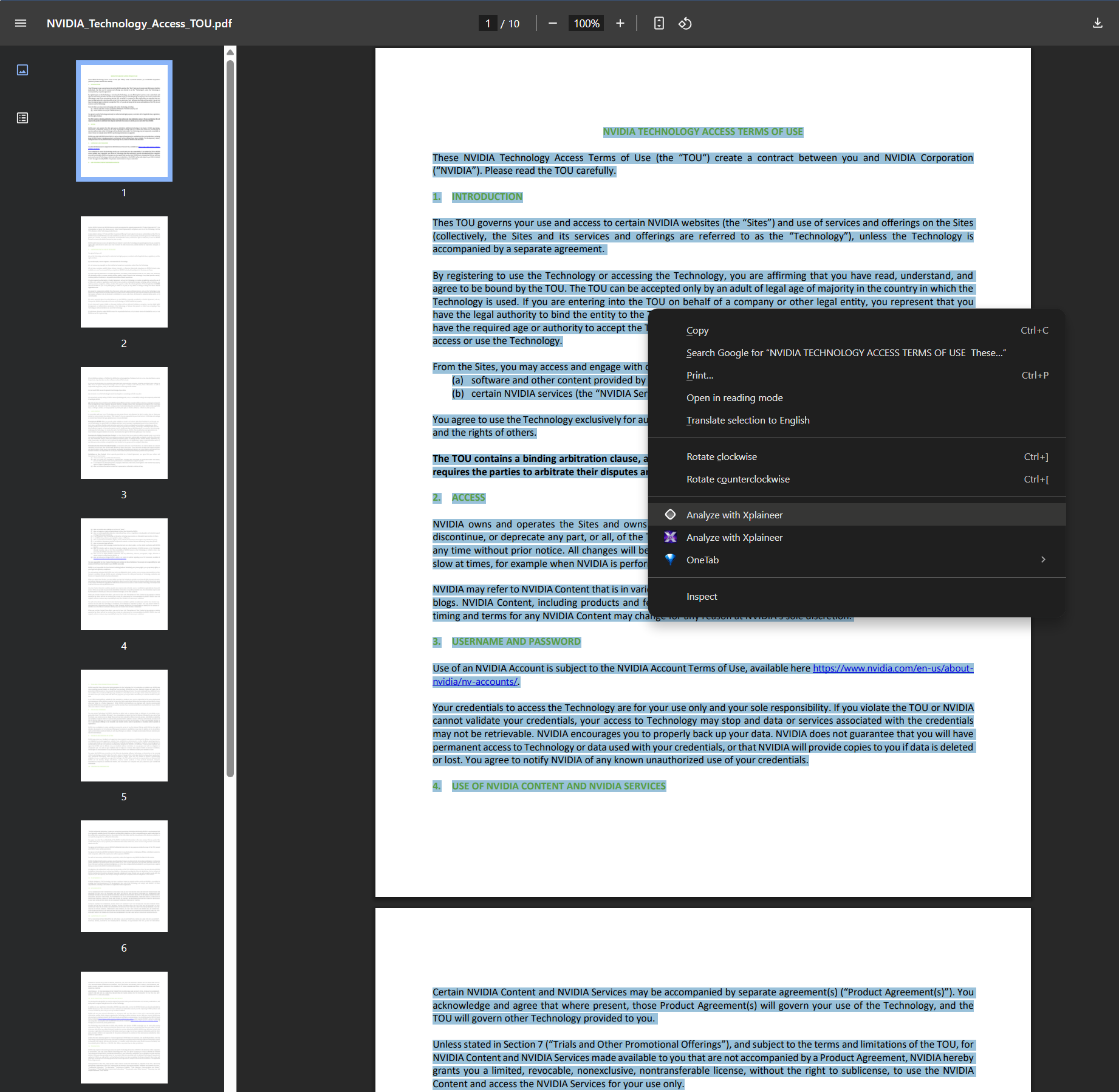Expand the OneTab submenu arrow
The image size is (1119, 1092).
pyautogui.click(x=1043, y=560)
